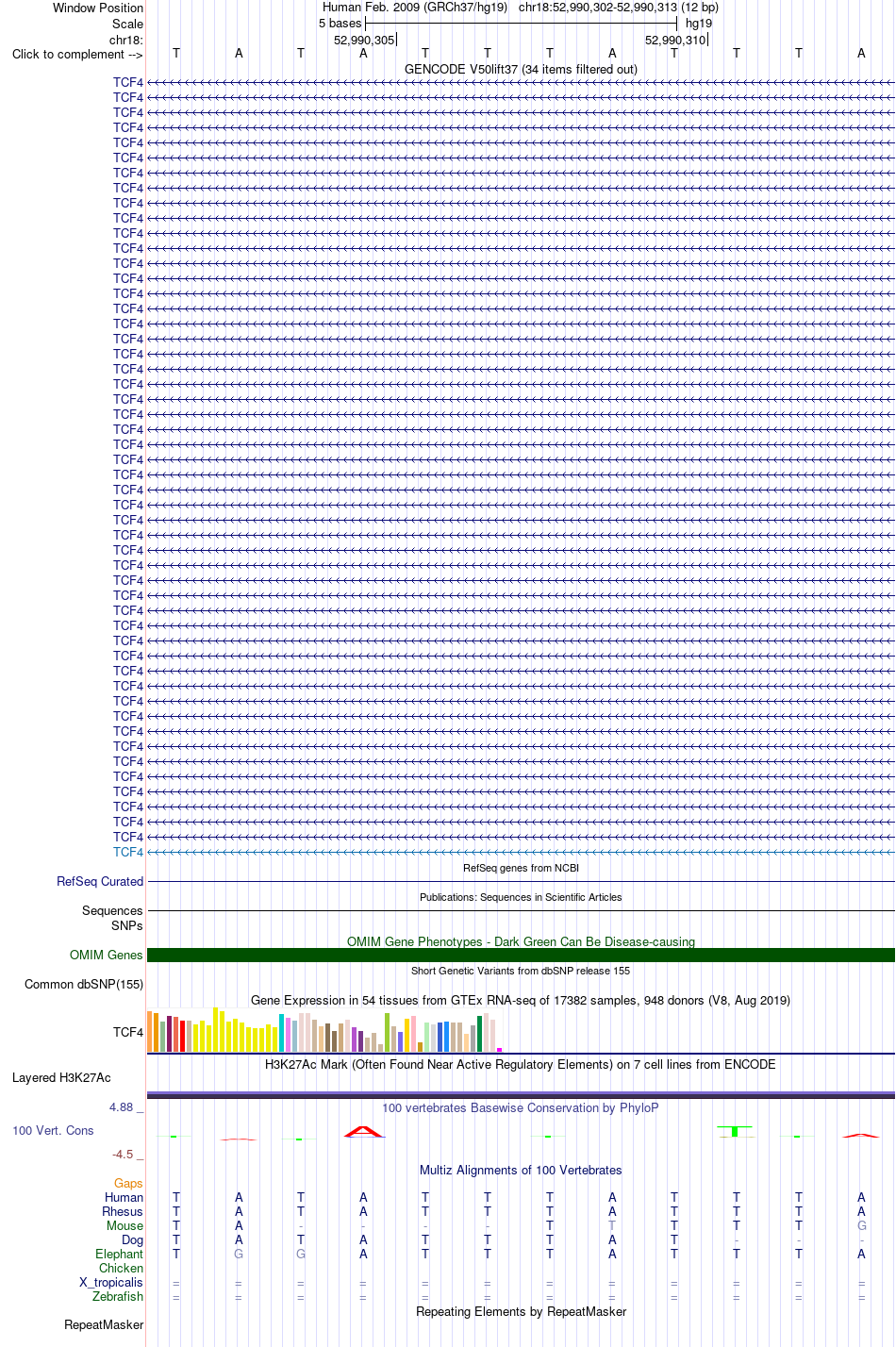Click the Sequences track label
Screen dimensions: 896x1347
112,910
